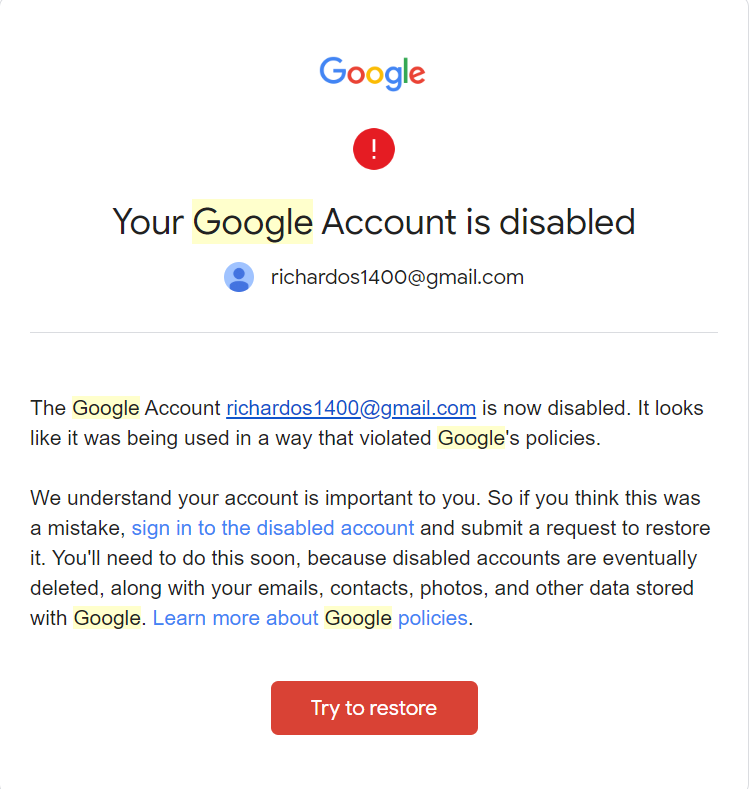Screen dimensions: 750x789
Task: Click the red exclamation alert icon
Action: 373,149
